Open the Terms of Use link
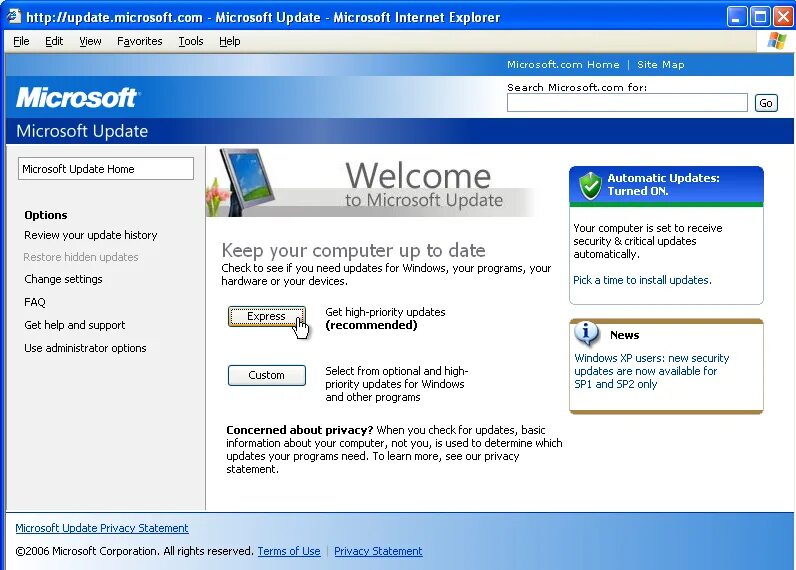 289,551
